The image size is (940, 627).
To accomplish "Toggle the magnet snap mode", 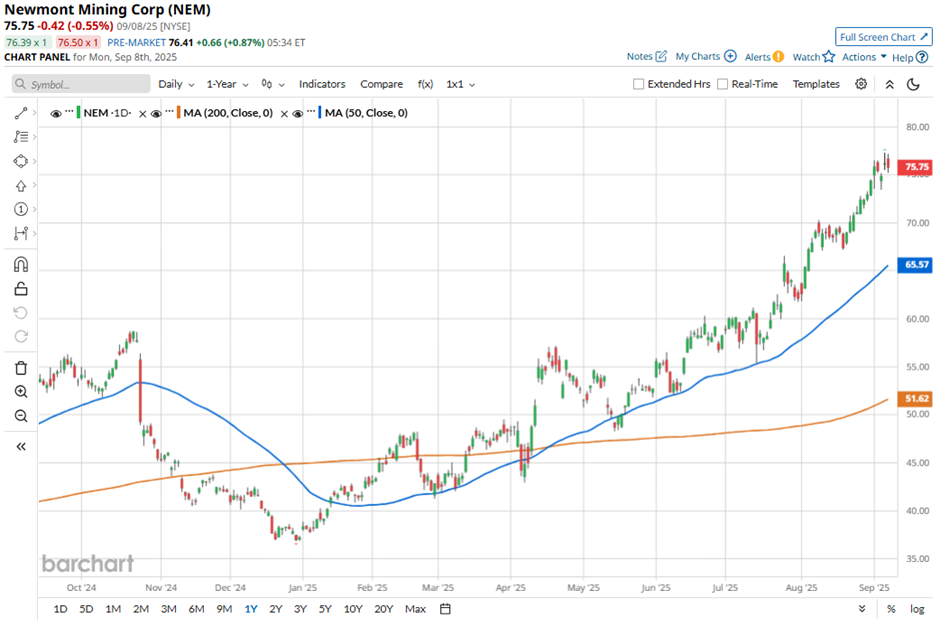I will [x=21, y=264].
